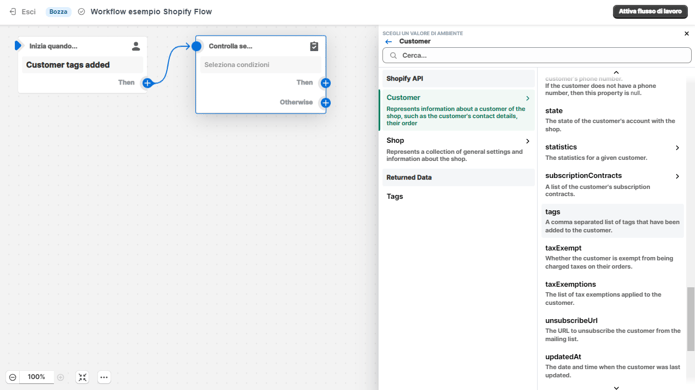Screen dimensions: 695x390
Task: Click the magnifier icon in search box
Action: tap(393, 55)
